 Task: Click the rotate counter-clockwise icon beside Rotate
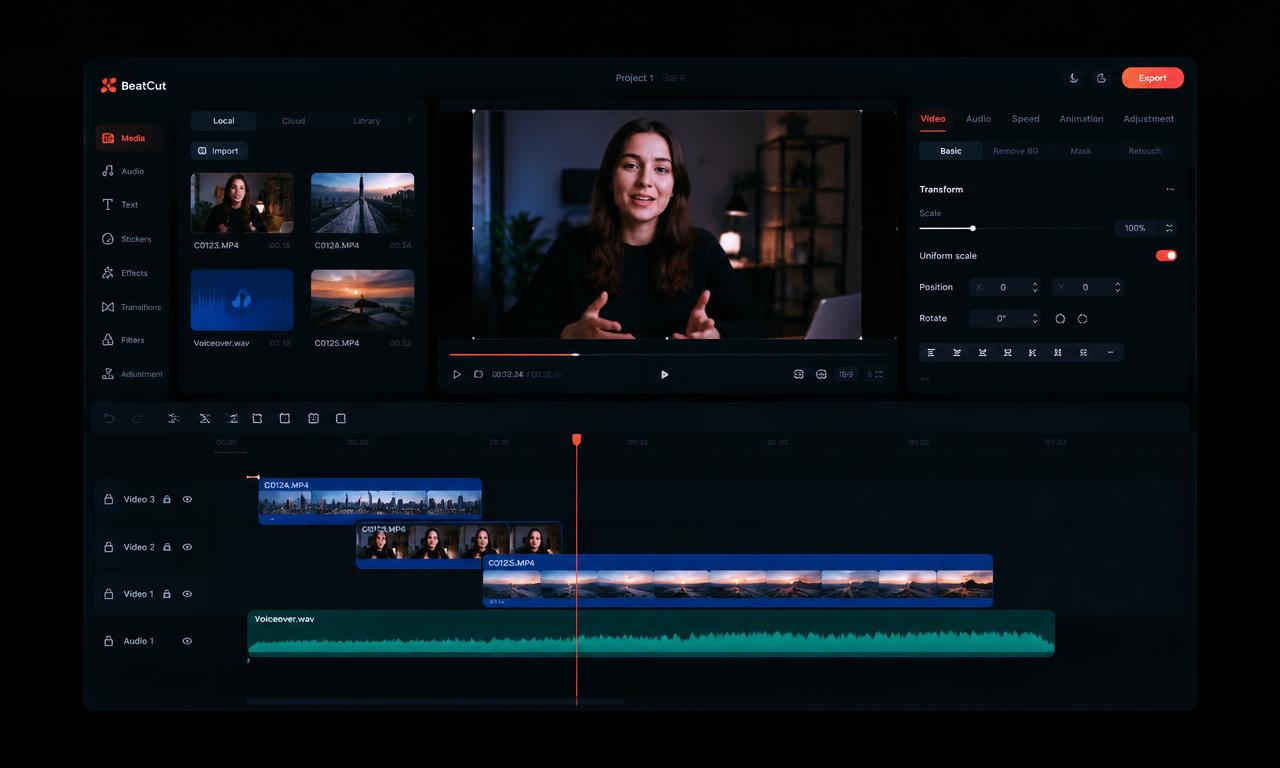(x=1060, y=319)
